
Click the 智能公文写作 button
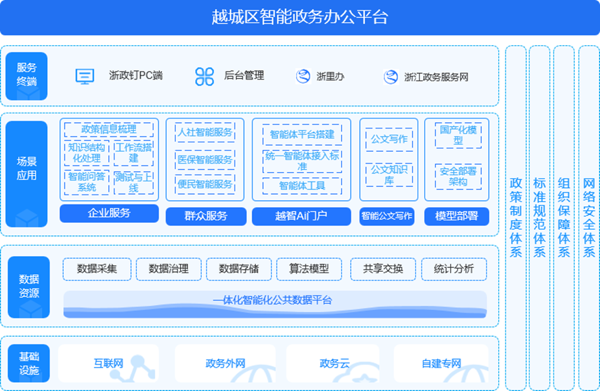coord(387,216)
